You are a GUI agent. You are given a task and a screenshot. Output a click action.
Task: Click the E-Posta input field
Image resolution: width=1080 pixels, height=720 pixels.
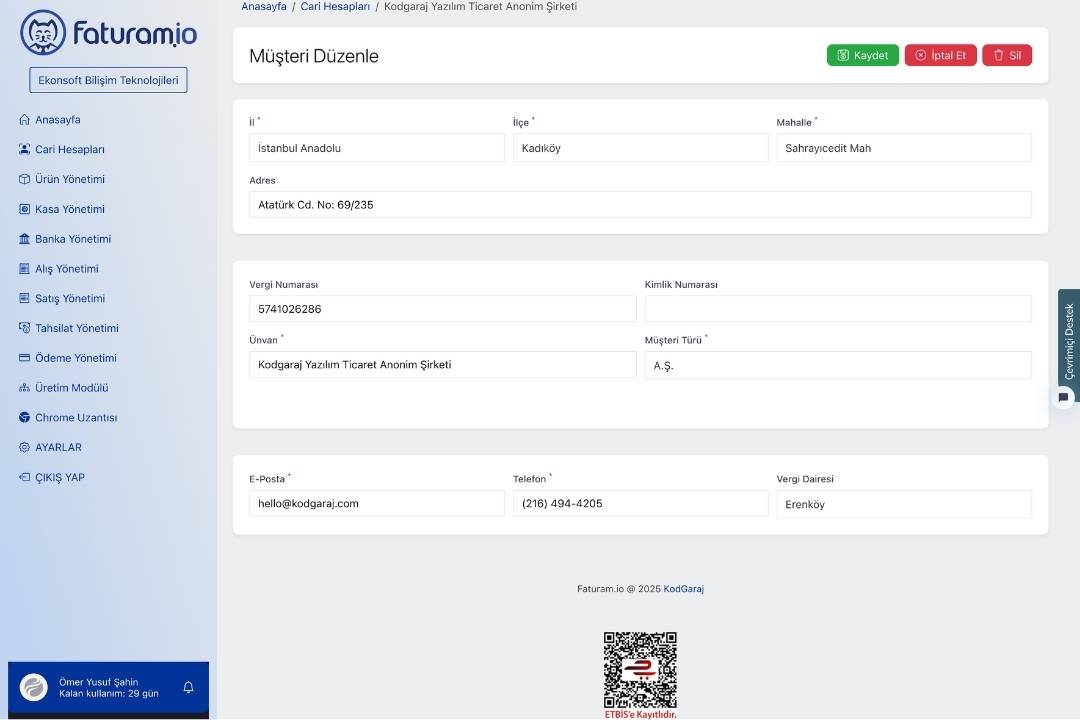pos(377,503)
